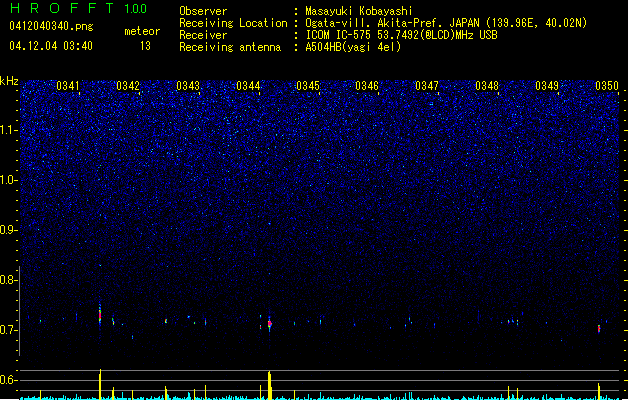The image size is (629, 400).
Task: Click the 'Observer' field label
Action: 203,11
